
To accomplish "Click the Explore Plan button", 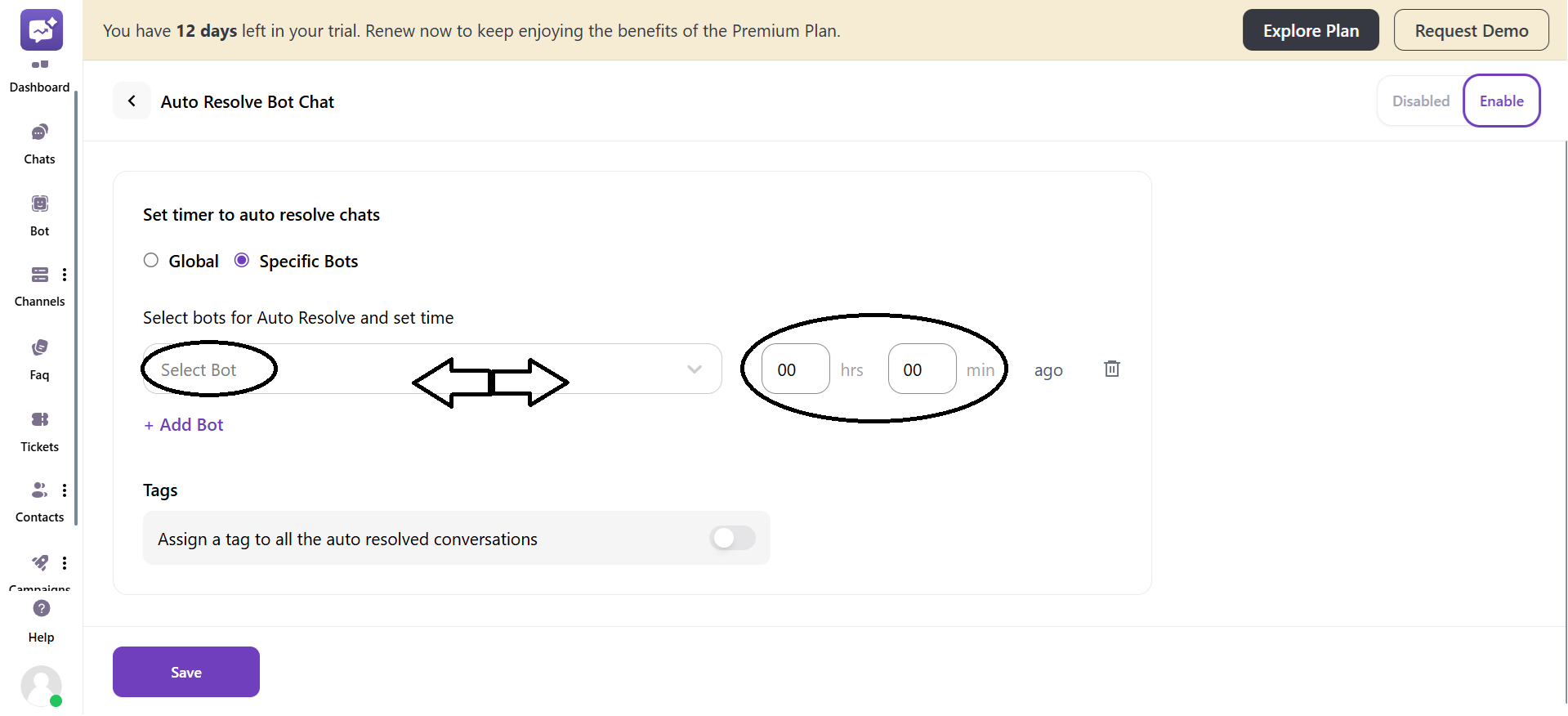I will point(1311,29).
